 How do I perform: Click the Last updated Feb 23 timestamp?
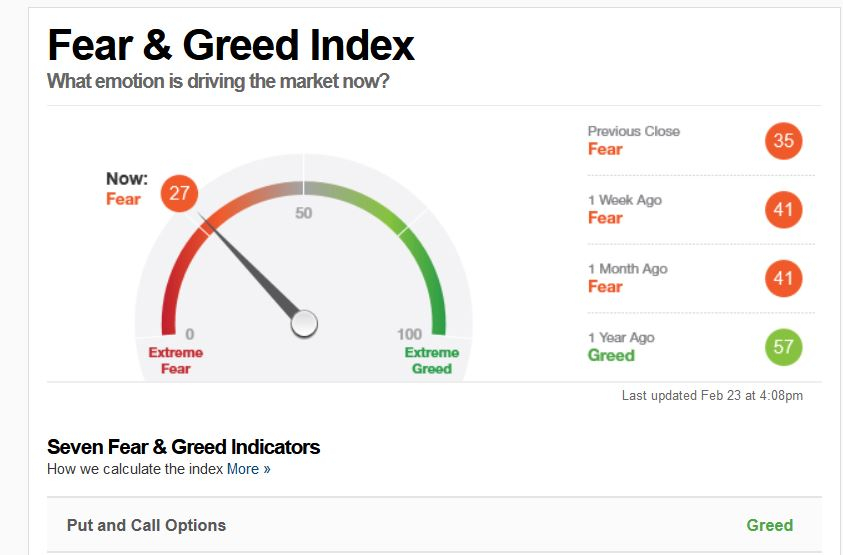pos(712,395)
